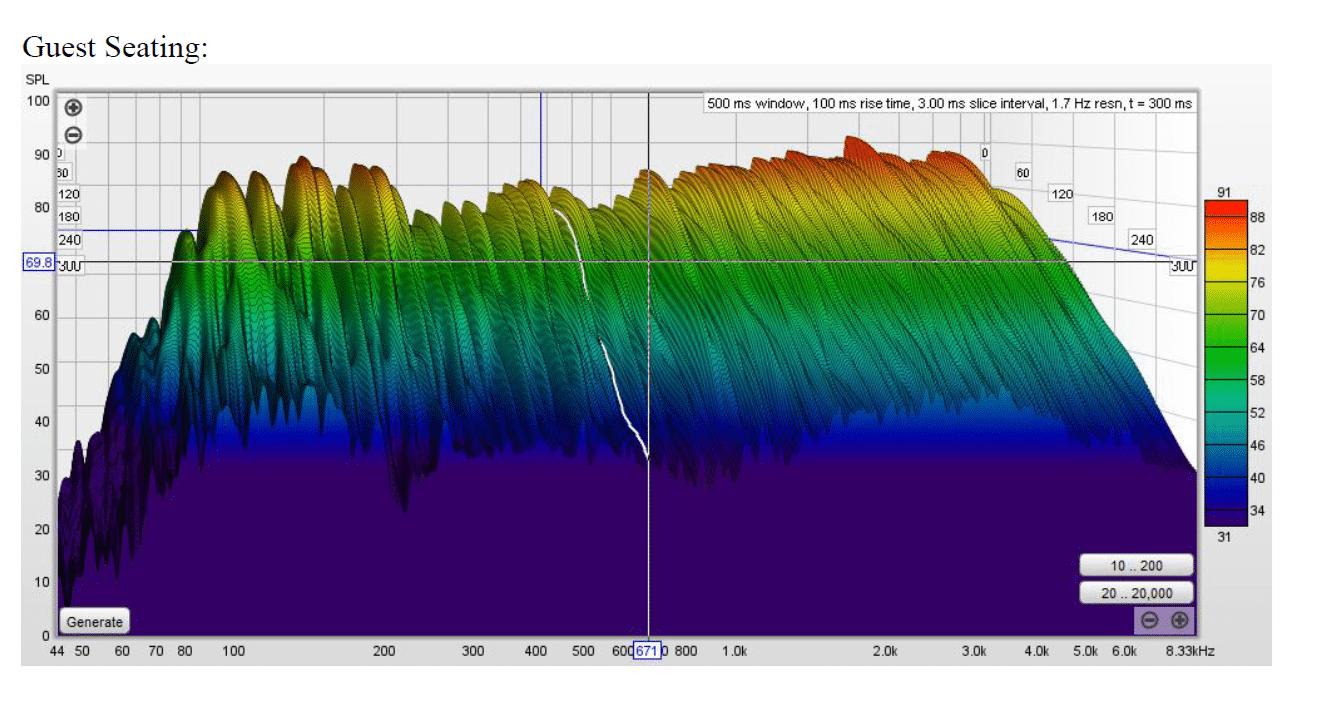Click the red top of the color scale

[1226, 207]
